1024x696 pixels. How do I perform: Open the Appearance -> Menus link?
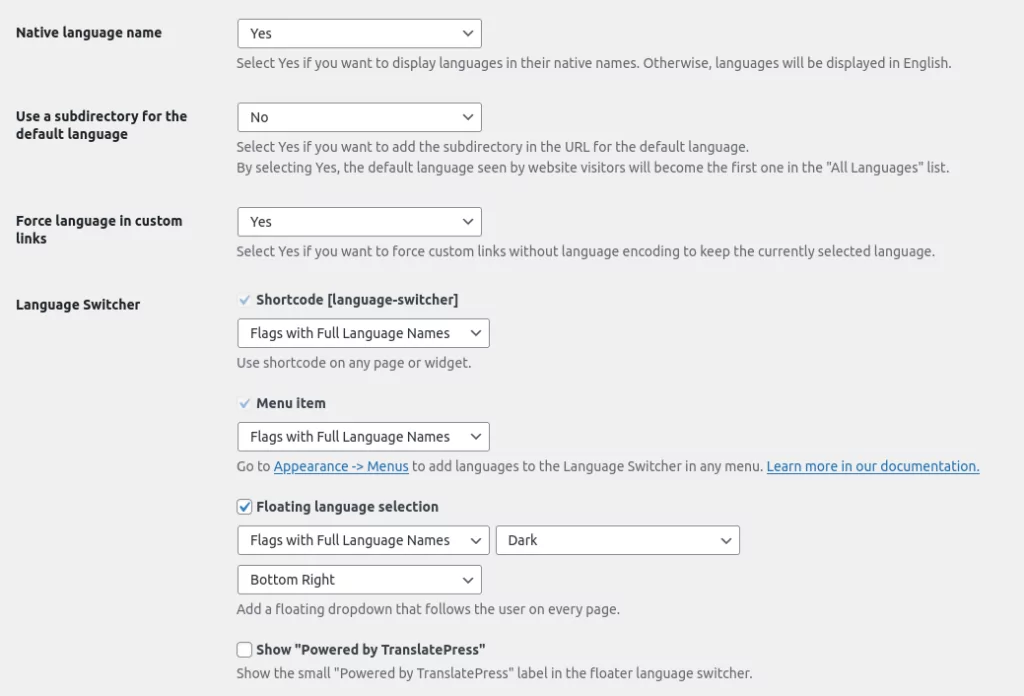tap(341, 466)
